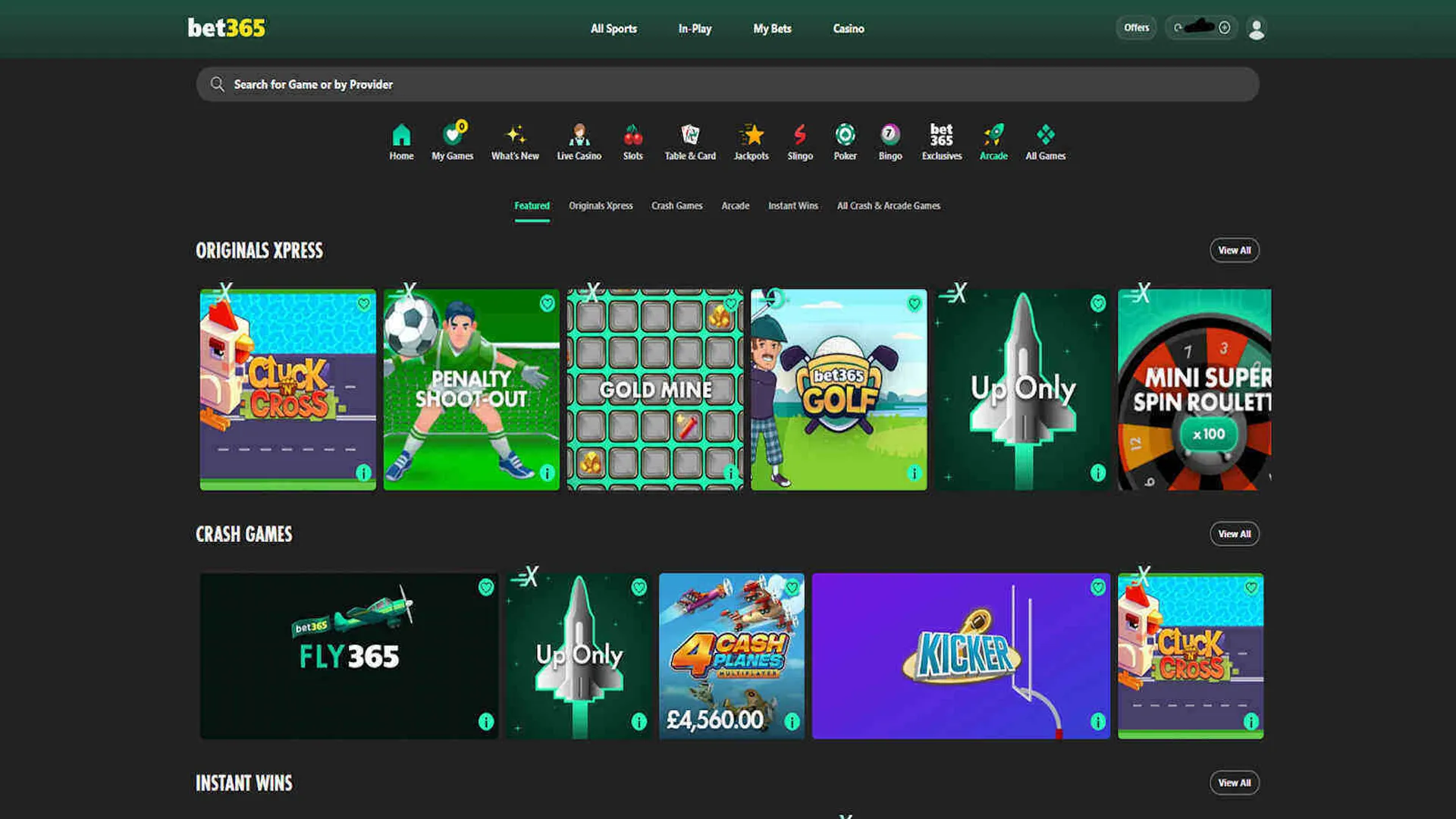Open the My Games section
Image resolution: width=1456 pixels, height=819 pixels.
click(452, 136)
